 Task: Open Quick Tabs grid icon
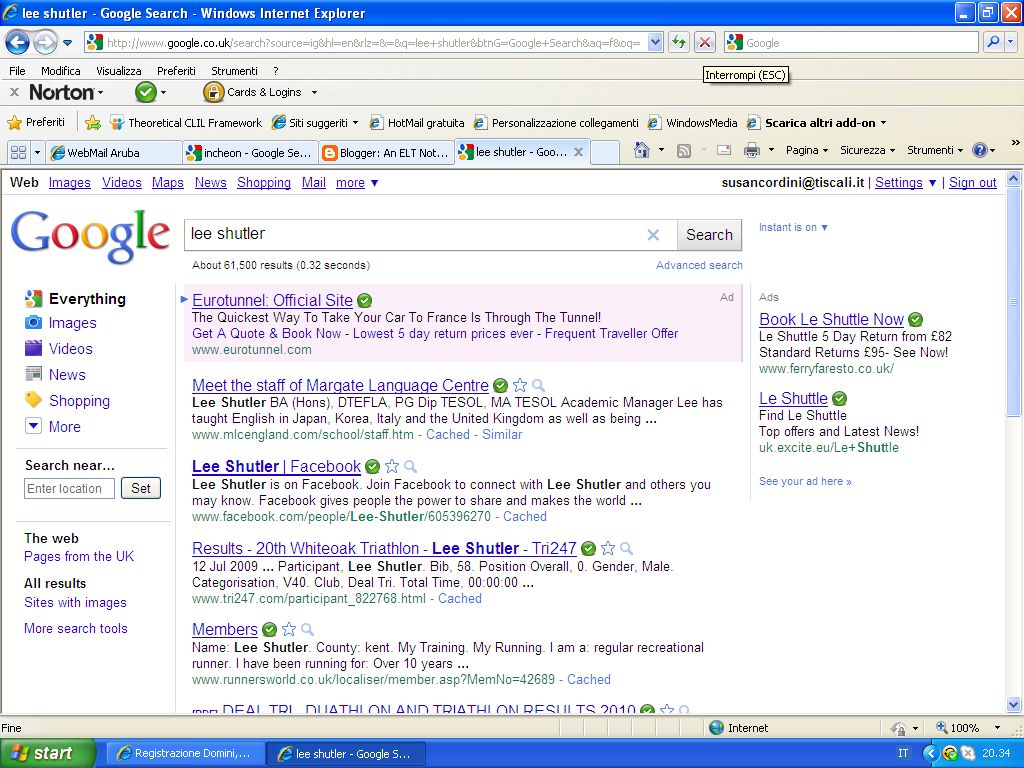click(18, 152)
